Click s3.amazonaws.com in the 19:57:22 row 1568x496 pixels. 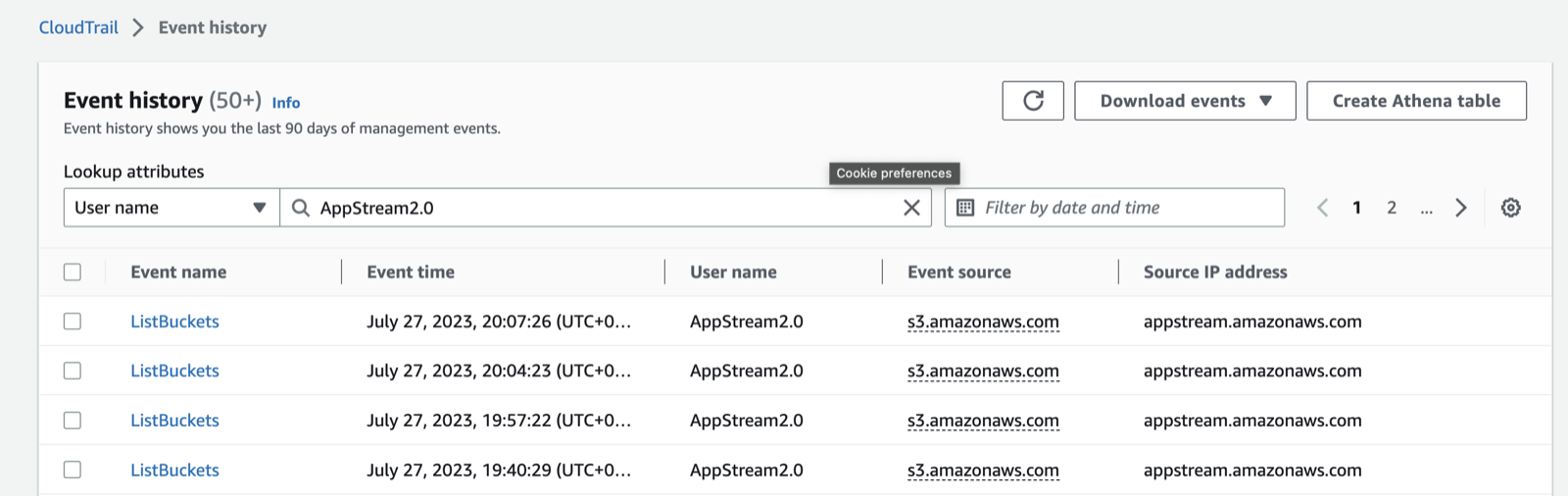983,421
